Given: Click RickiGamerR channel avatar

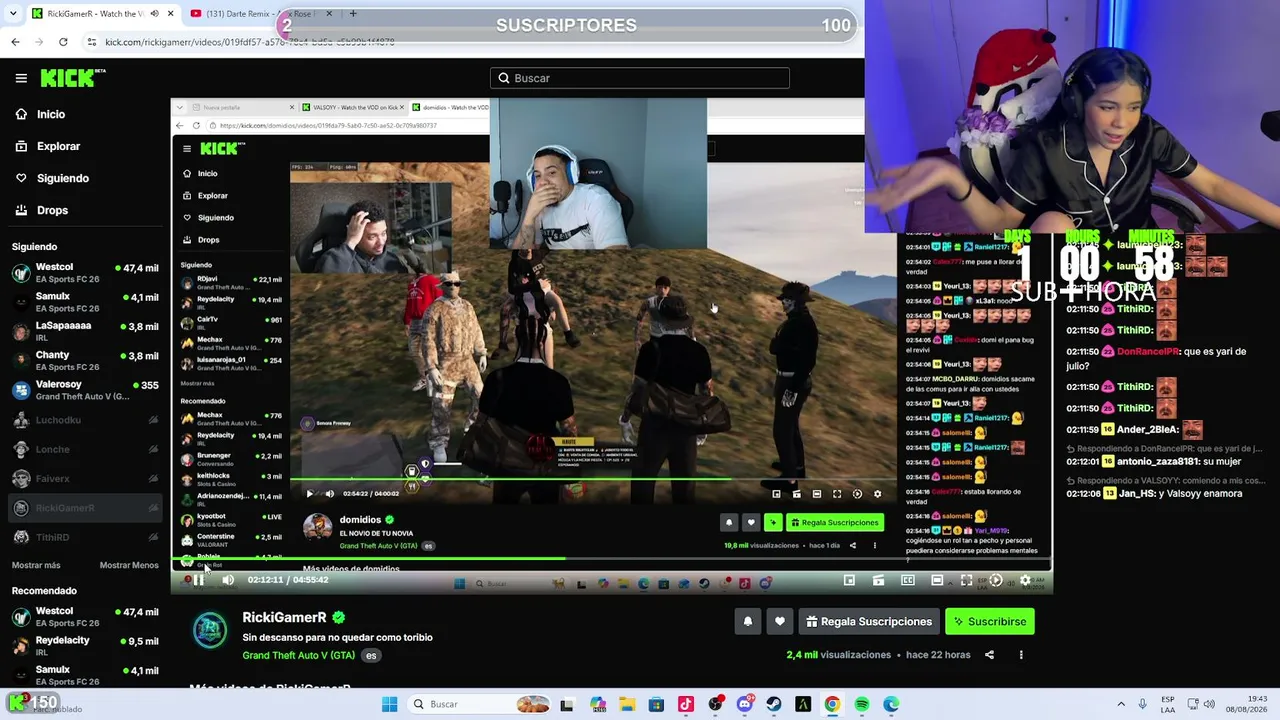Looking at the screenshot, I should tap(210, 629).
